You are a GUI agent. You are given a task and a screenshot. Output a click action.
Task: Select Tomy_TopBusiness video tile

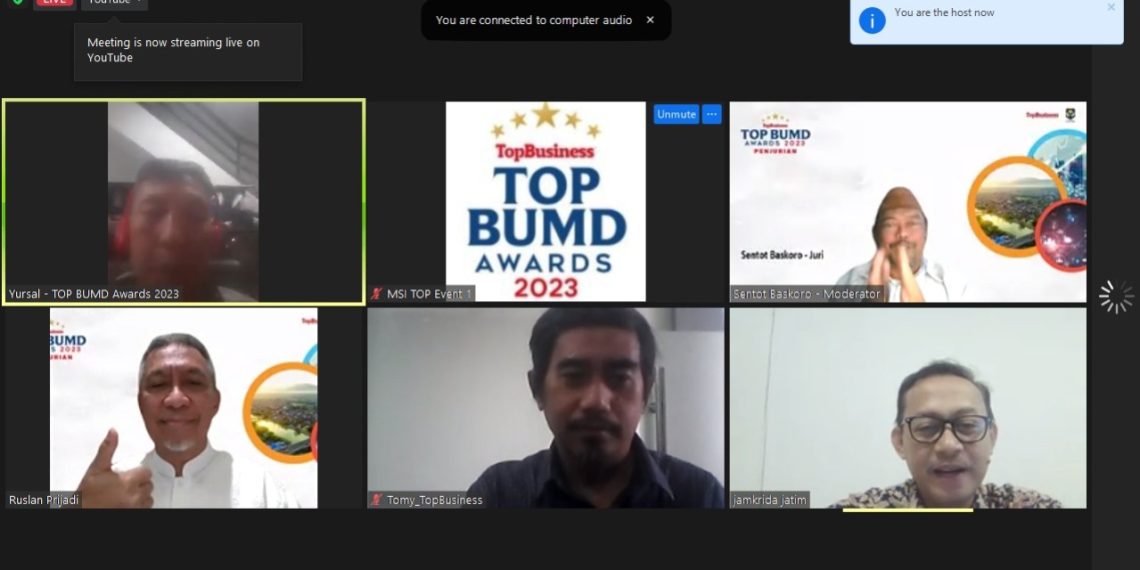click(x=545, y=408)
